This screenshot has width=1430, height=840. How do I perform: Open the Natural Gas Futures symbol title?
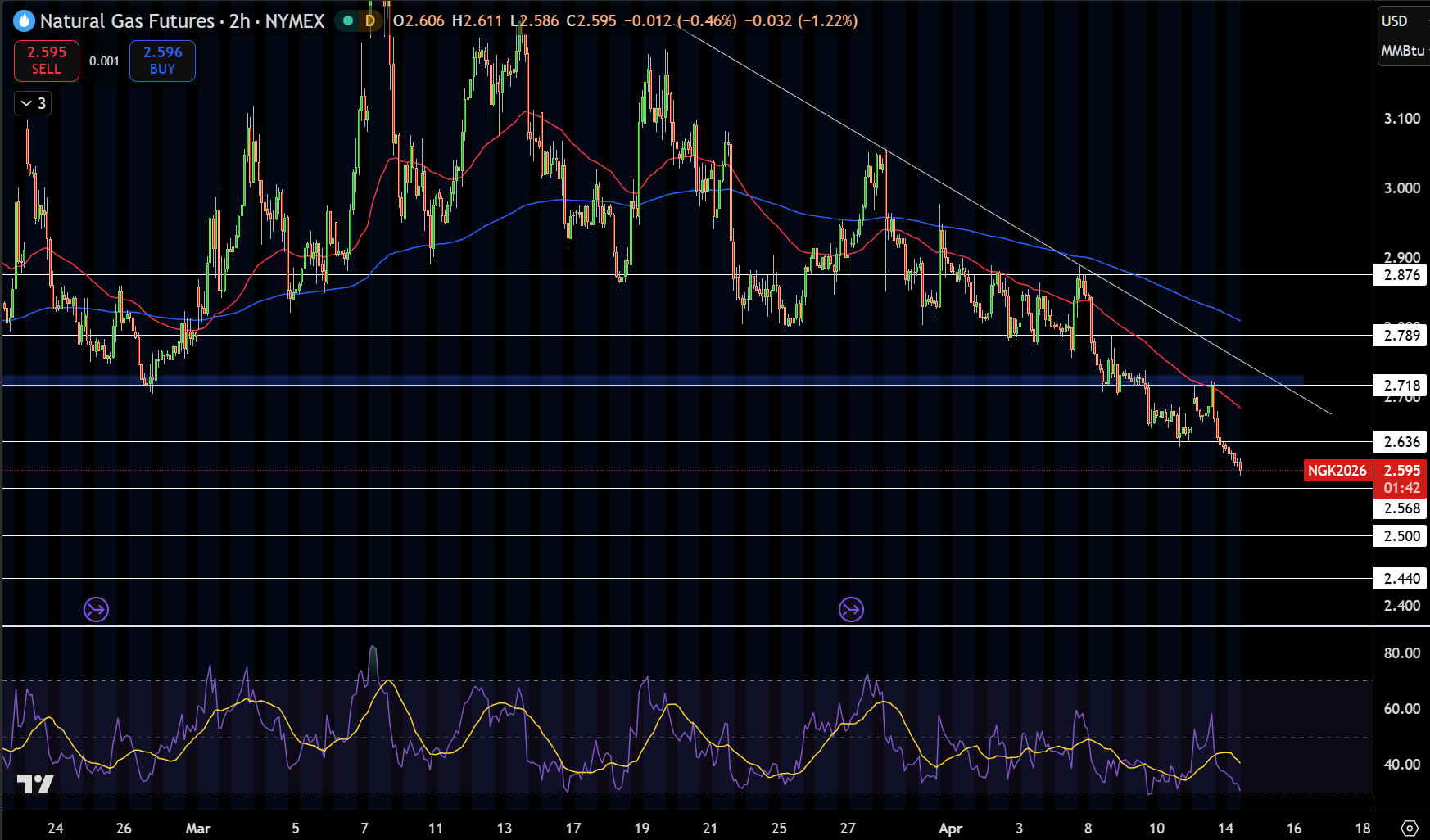click(127, 20)
